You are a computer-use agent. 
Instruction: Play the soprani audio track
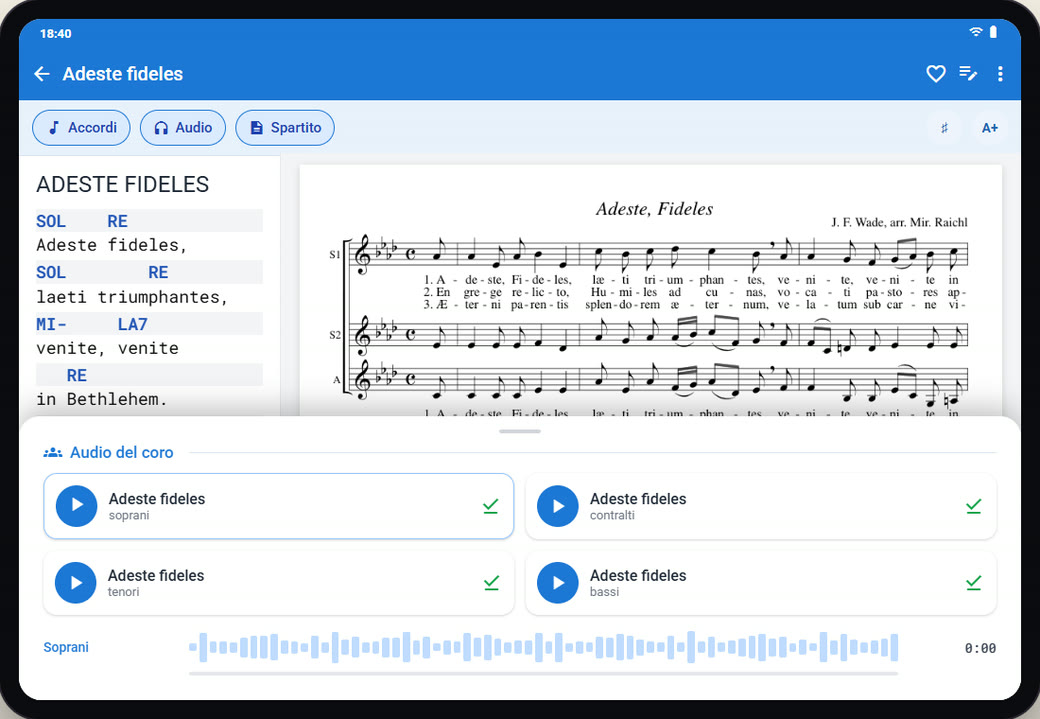point(76,506)
